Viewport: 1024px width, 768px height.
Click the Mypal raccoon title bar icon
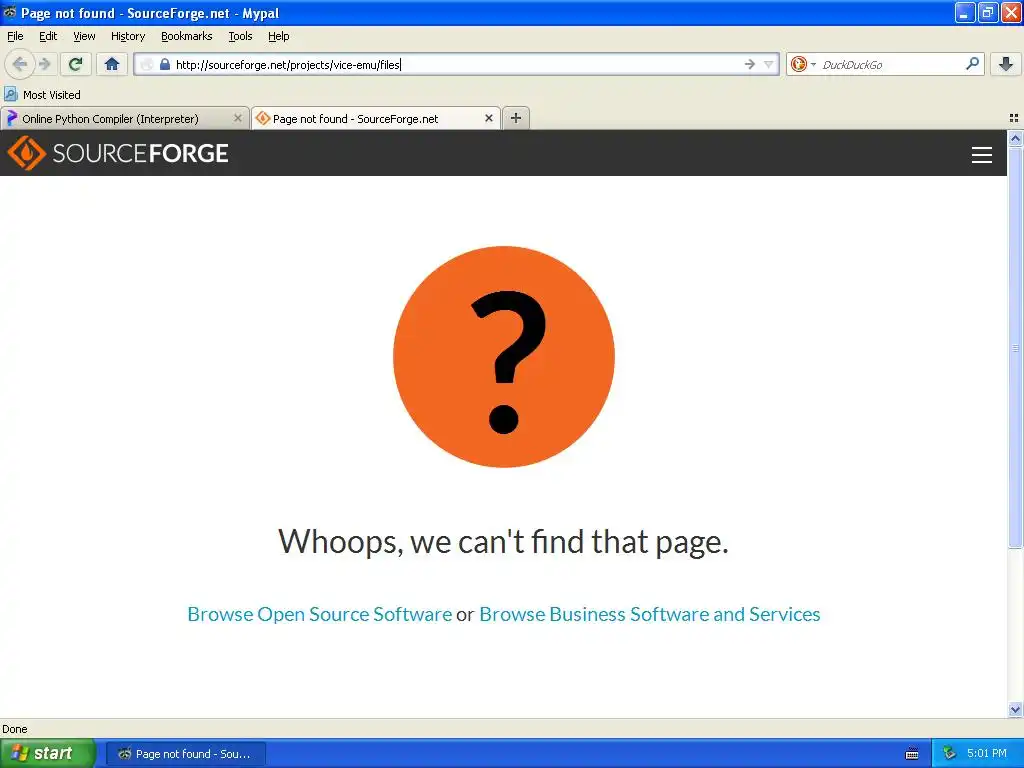point(10,12)
